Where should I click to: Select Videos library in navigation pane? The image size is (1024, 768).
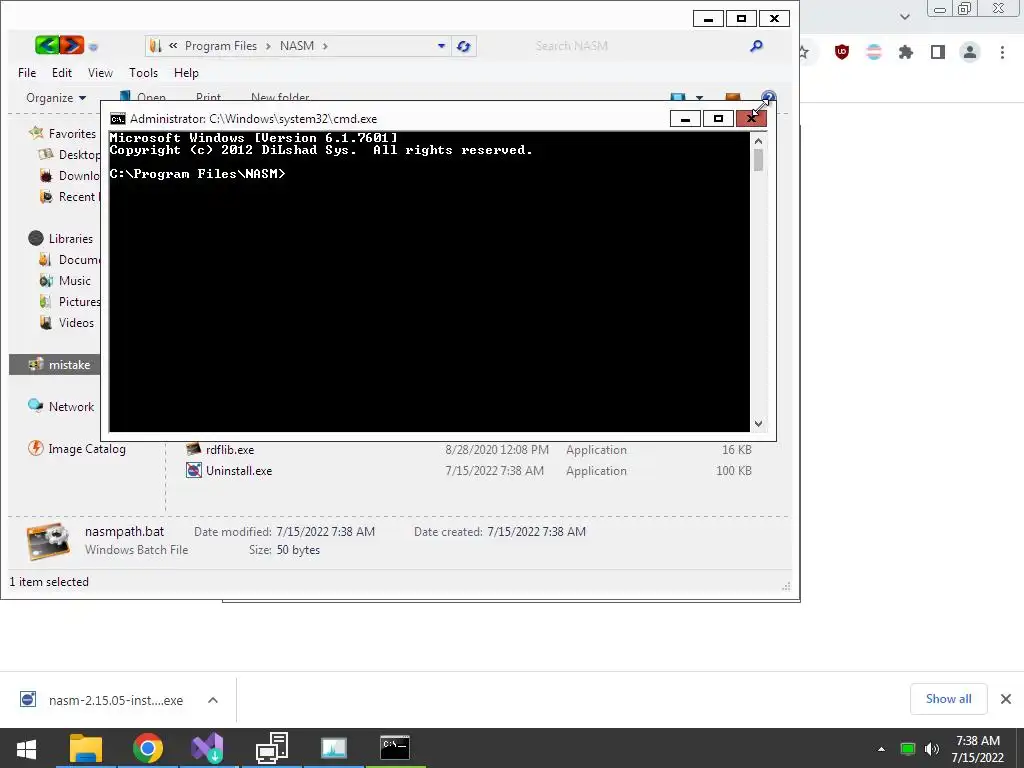coord(76,322)
